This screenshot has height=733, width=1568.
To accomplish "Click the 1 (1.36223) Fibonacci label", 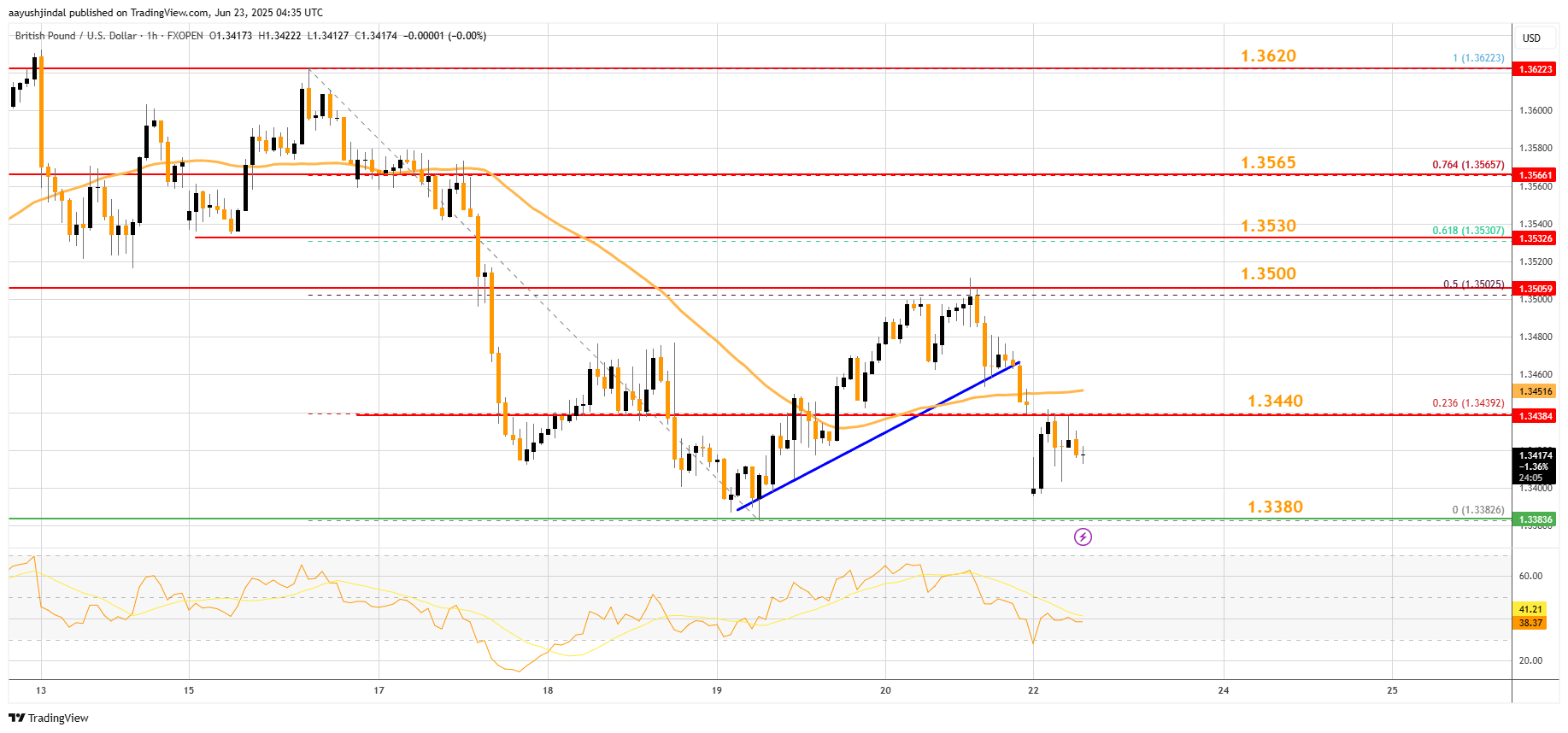I will click(x=1478, y=58).
